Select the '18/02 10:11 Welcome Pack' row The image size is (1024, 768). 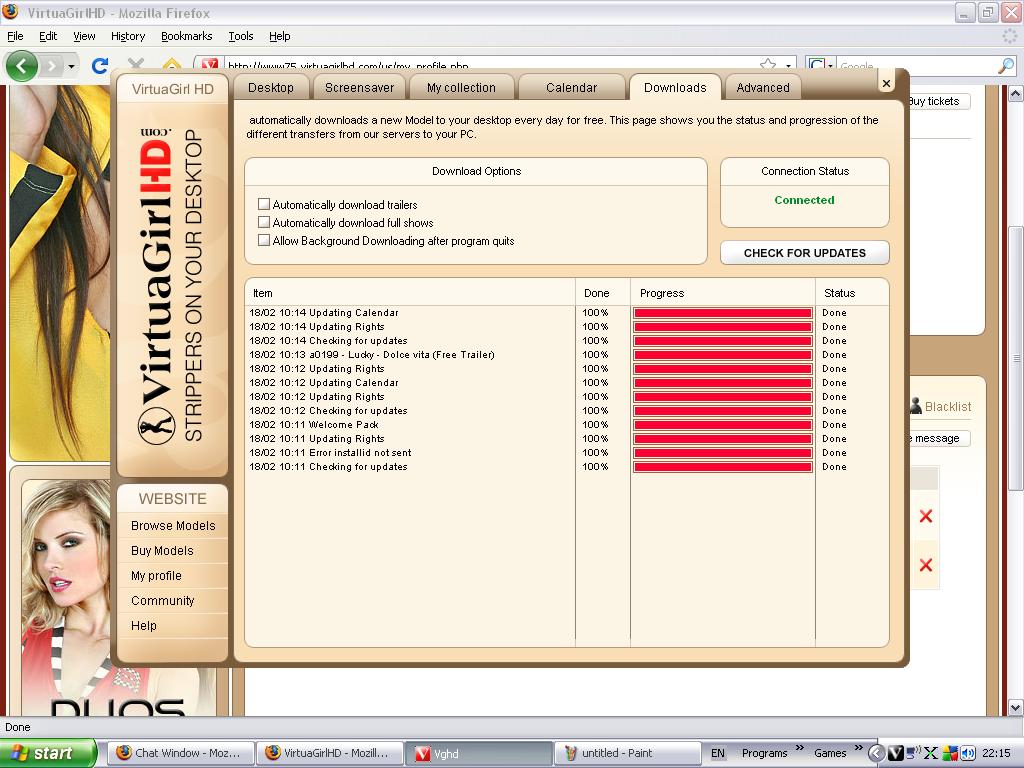567,425
